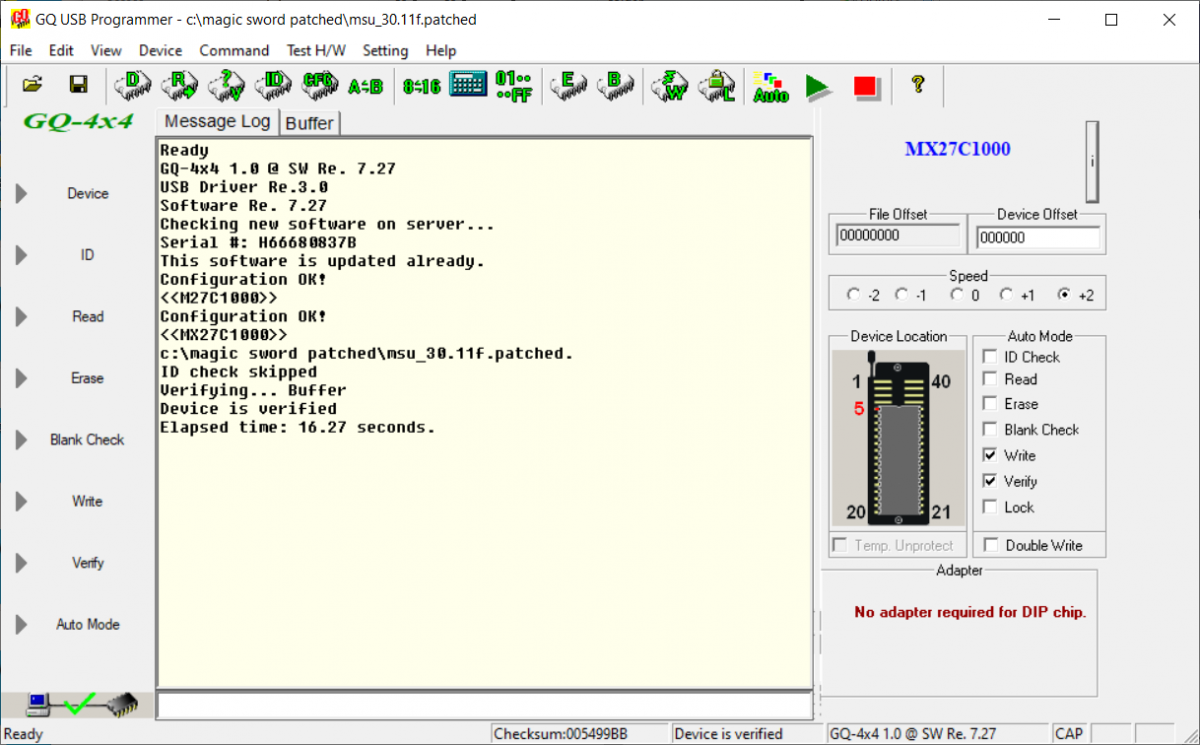
Task: Switch to the Buffer tab
Action: coord(310,123)
